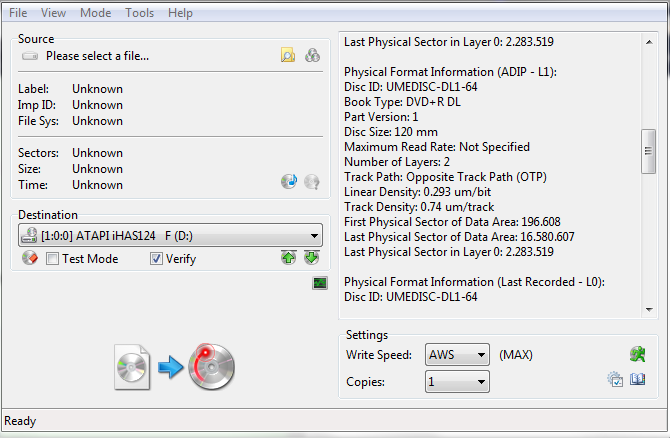Play the source audio with the music disc icon

coord(289,182)
